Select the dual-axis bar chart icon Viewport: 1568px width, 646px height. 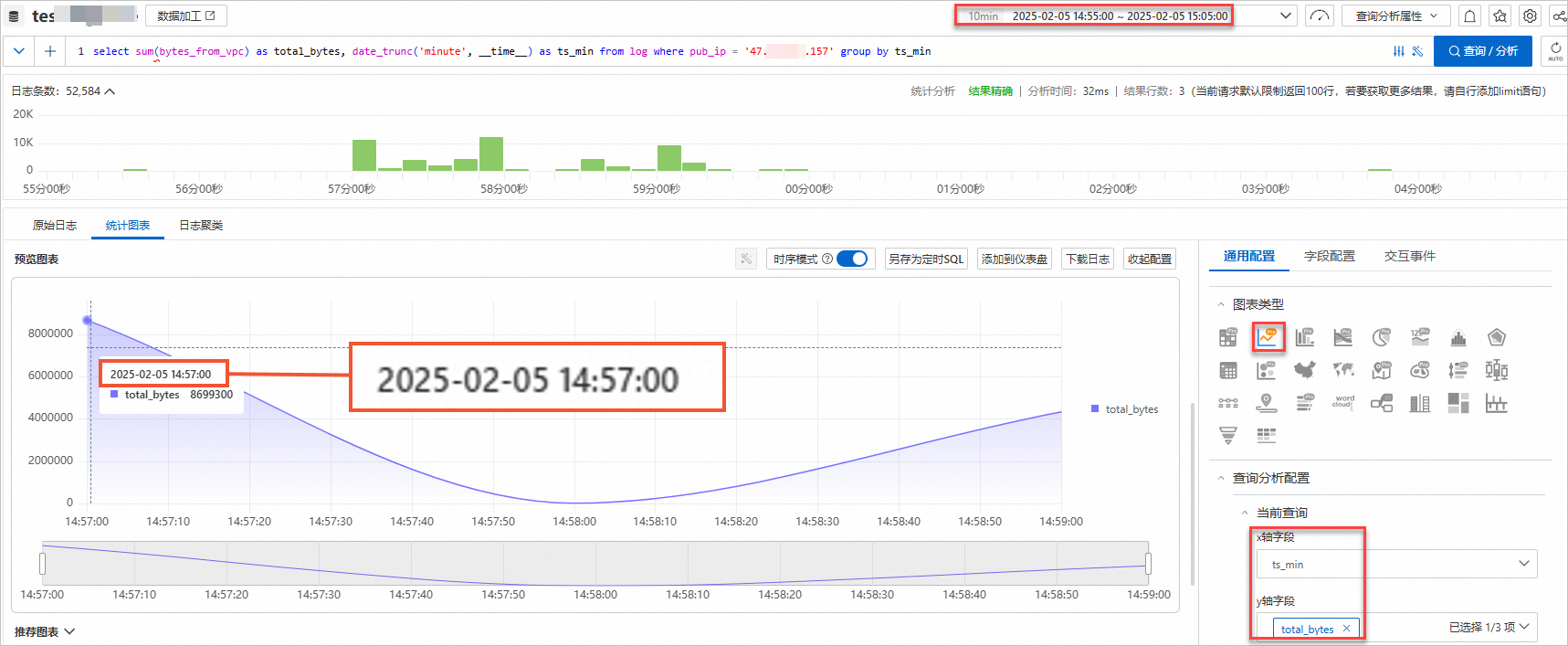point(1497,403)
